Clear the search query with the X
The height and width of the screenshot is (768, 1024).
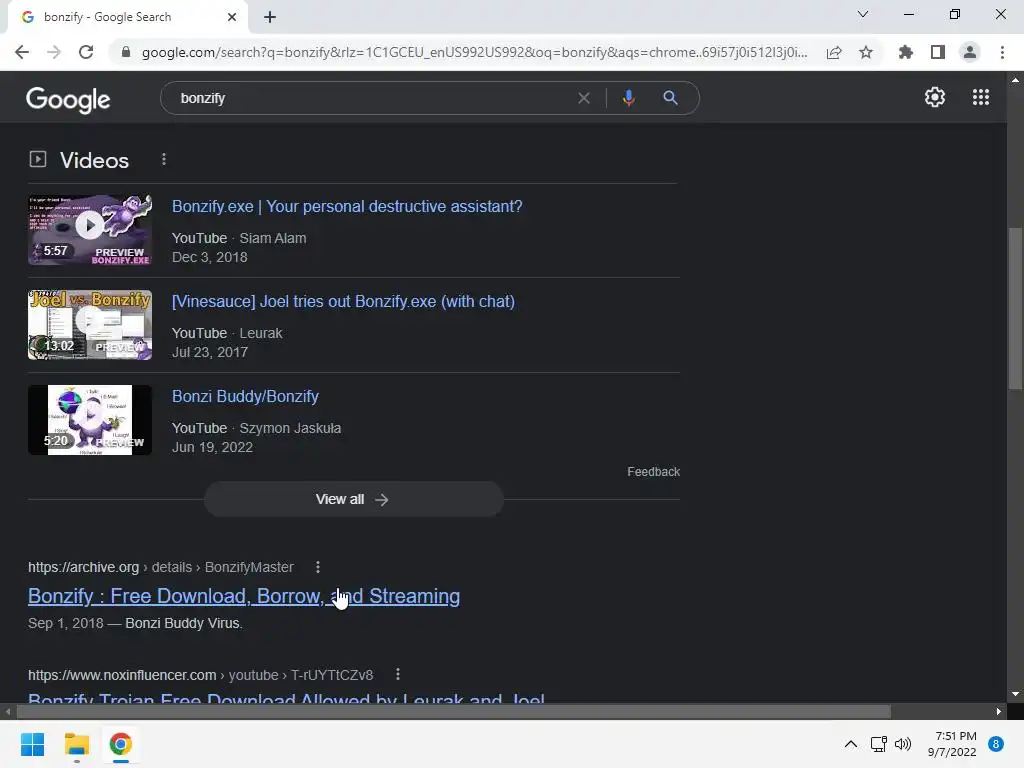[584, 98]
